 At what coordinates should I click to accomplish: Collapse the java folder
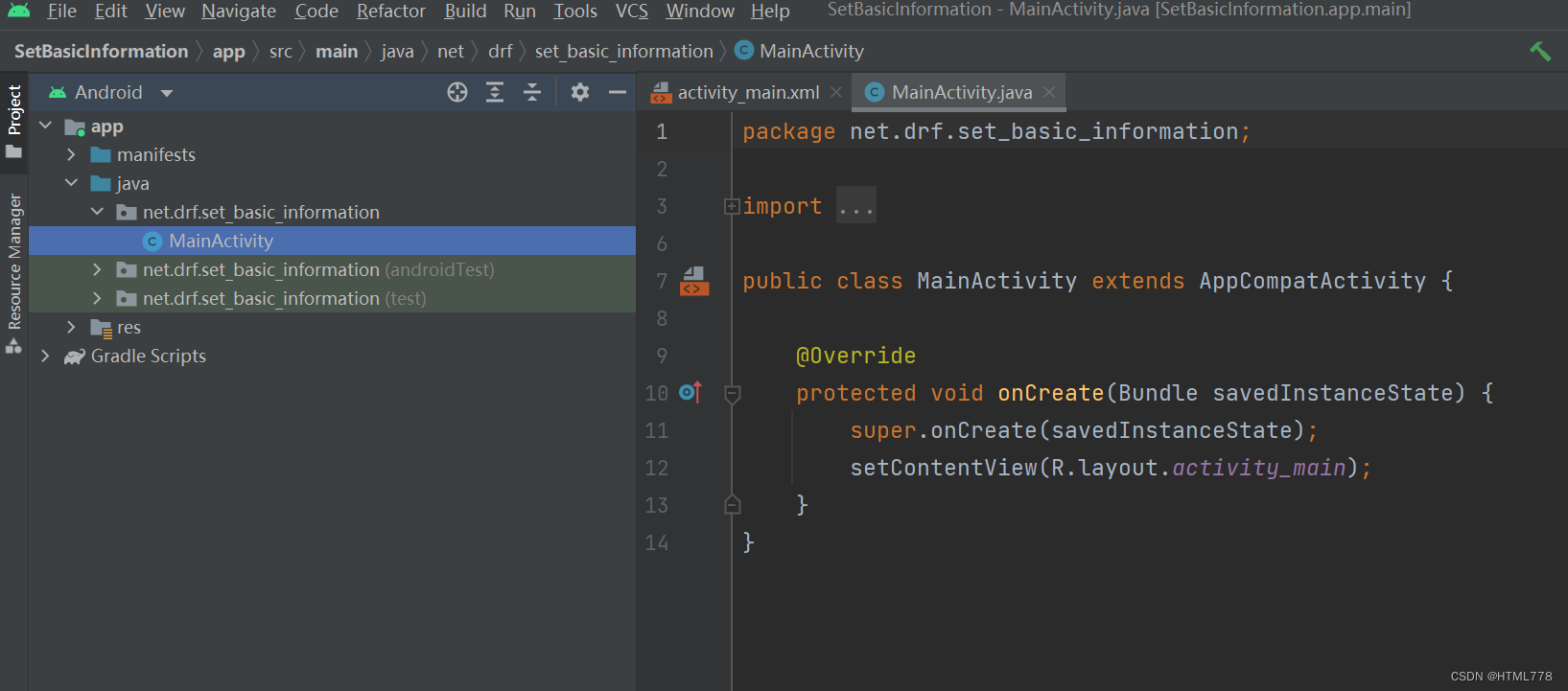71,183
